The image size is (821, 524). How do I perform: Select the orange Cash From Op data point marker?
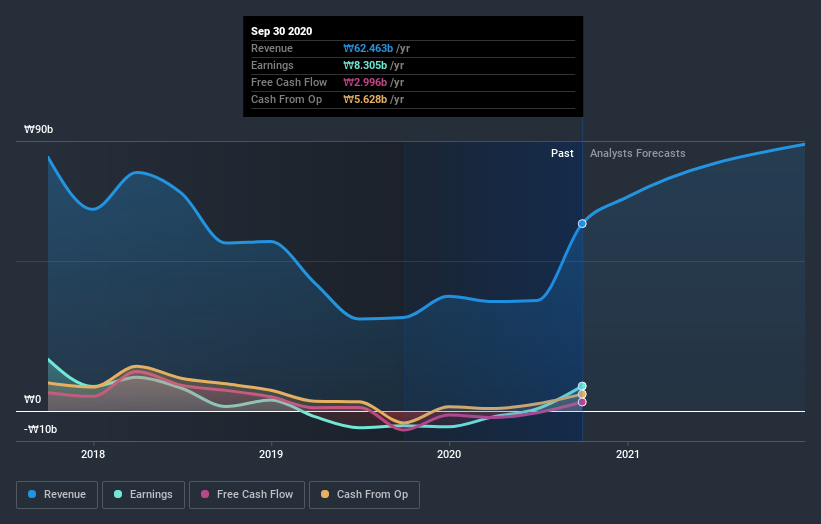(582, 394)
